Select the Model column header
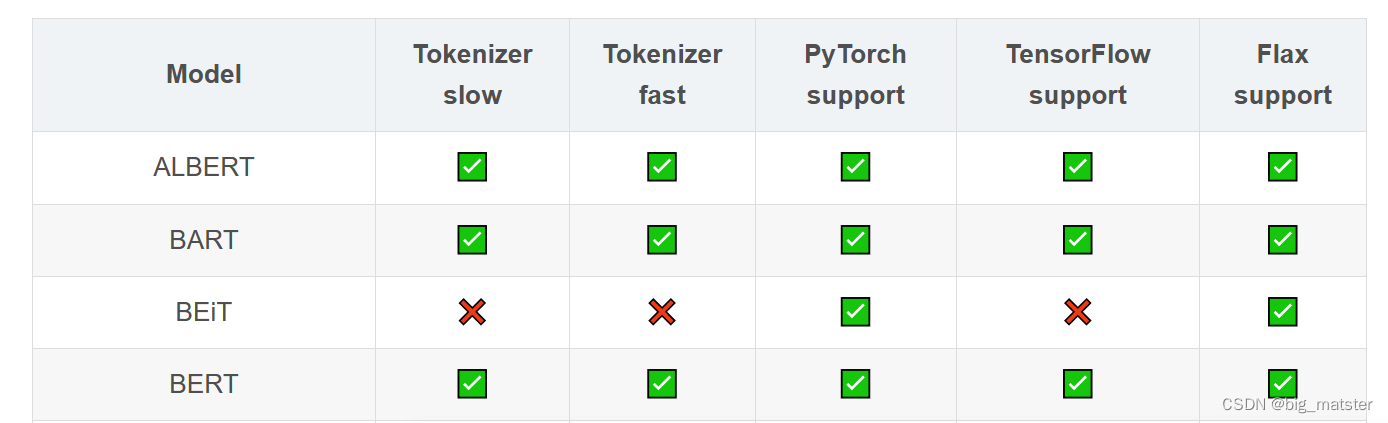Image resolution: width=1388 pixels, height=423 pixels. (x=204, y=74)
